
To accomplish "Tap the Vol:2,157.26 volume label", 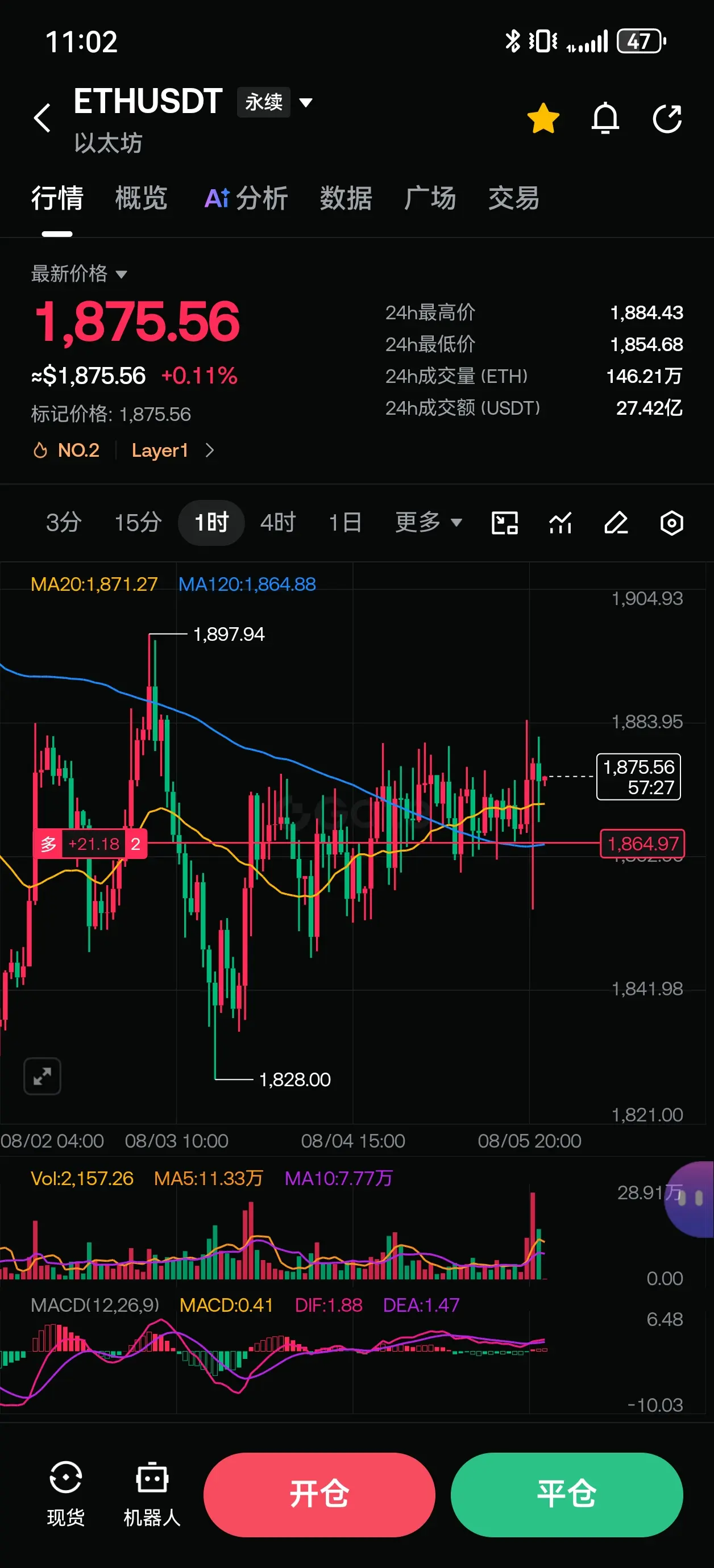I will tap(82, 1178).
